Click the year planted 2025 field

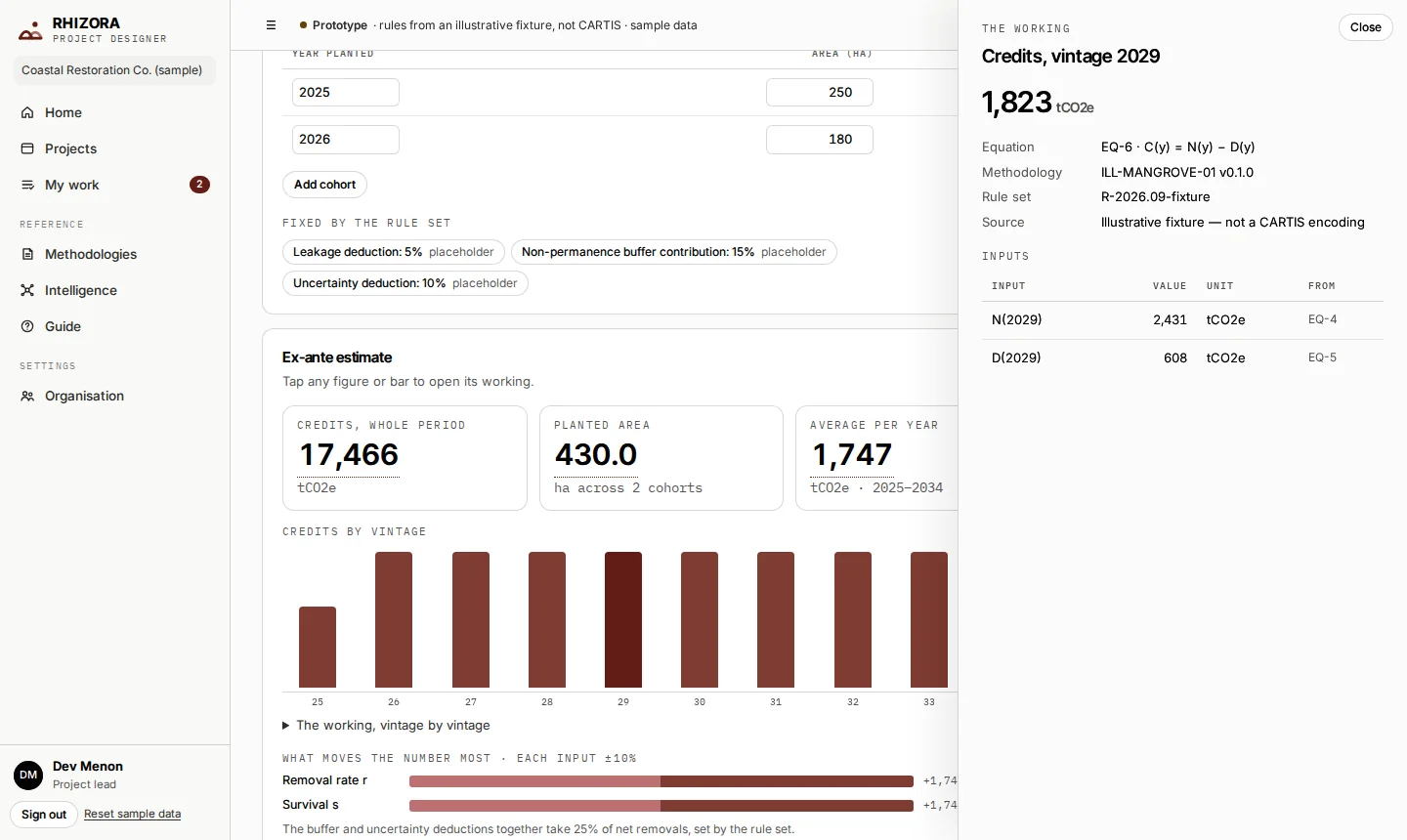point(346,93)
